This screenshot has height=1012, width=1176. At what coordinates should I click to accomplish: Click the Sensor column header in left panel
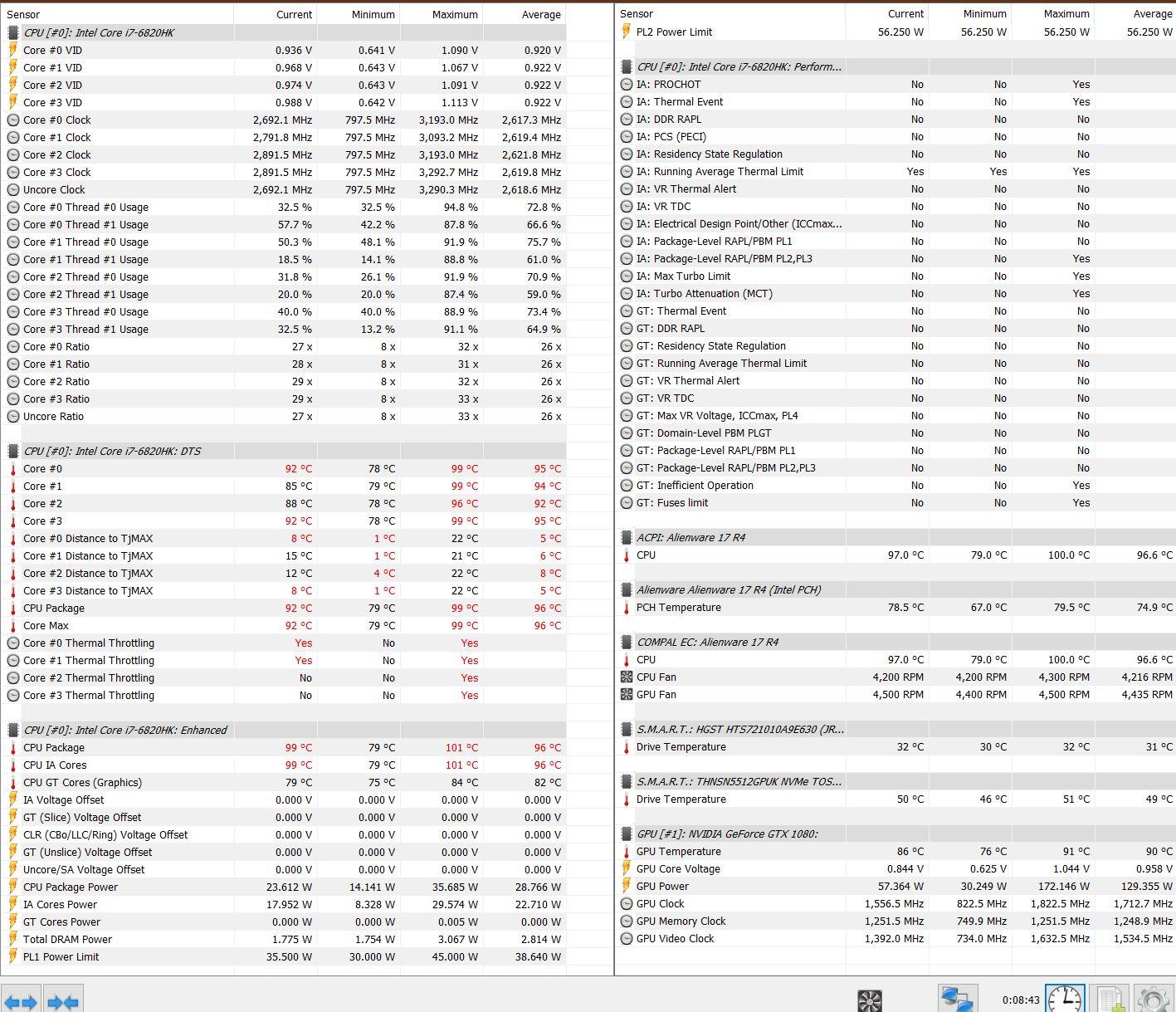pyautogui.click(x=23, y=15)
